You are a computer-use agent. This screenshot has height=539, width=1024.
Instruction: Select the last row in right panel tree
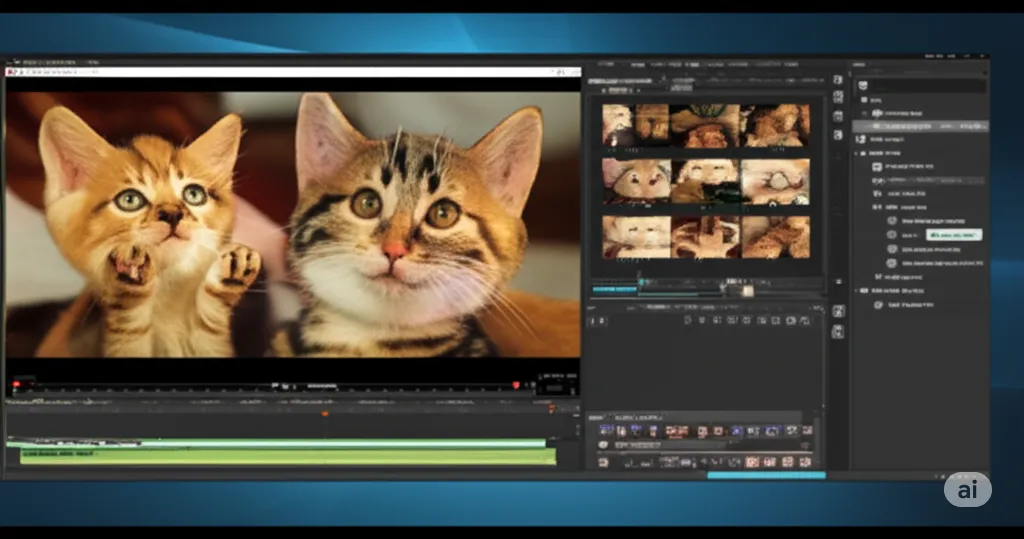tap(904, 304)
